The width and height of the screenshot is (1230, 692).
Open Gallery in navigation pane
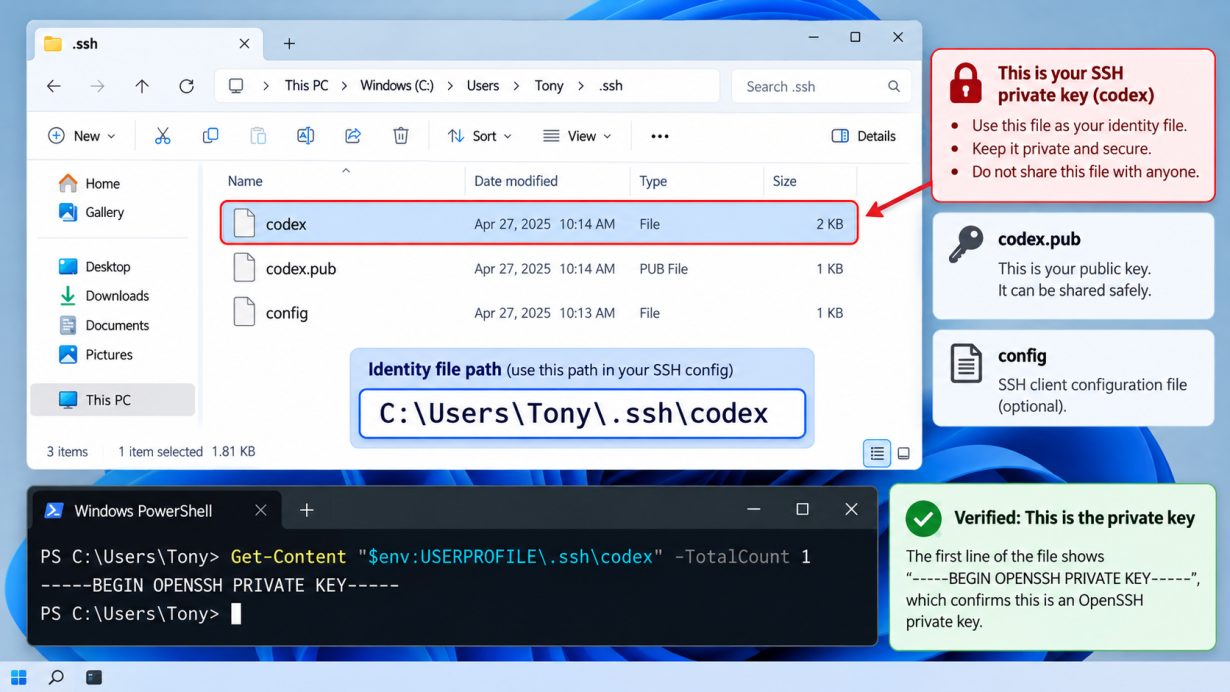104,212
